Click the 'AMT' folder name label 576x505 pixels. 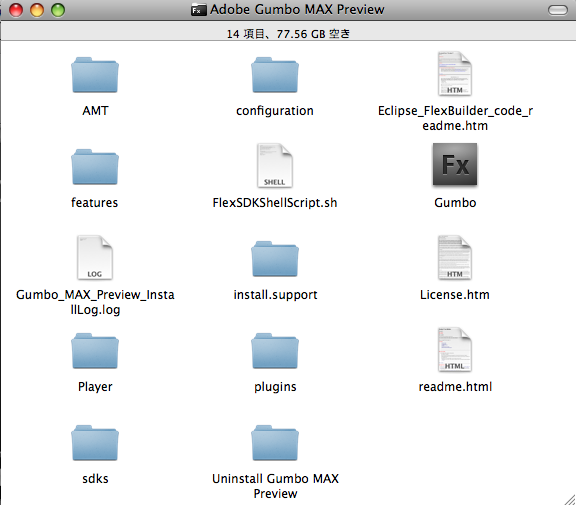tap(95, 111)
